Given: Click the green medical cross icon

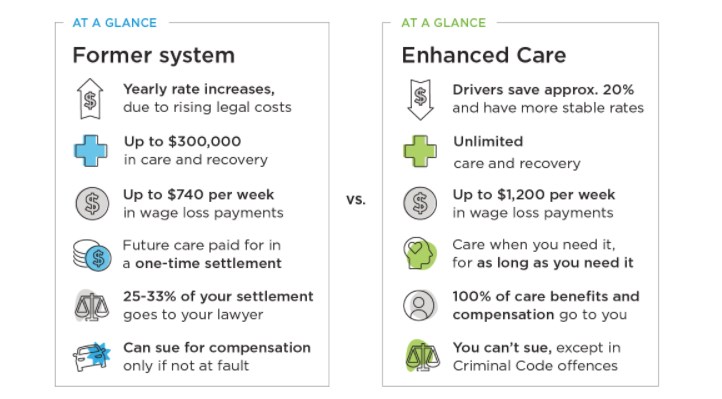Looking at the screenshot, I should pyautogui.click(x=420, y=151).
